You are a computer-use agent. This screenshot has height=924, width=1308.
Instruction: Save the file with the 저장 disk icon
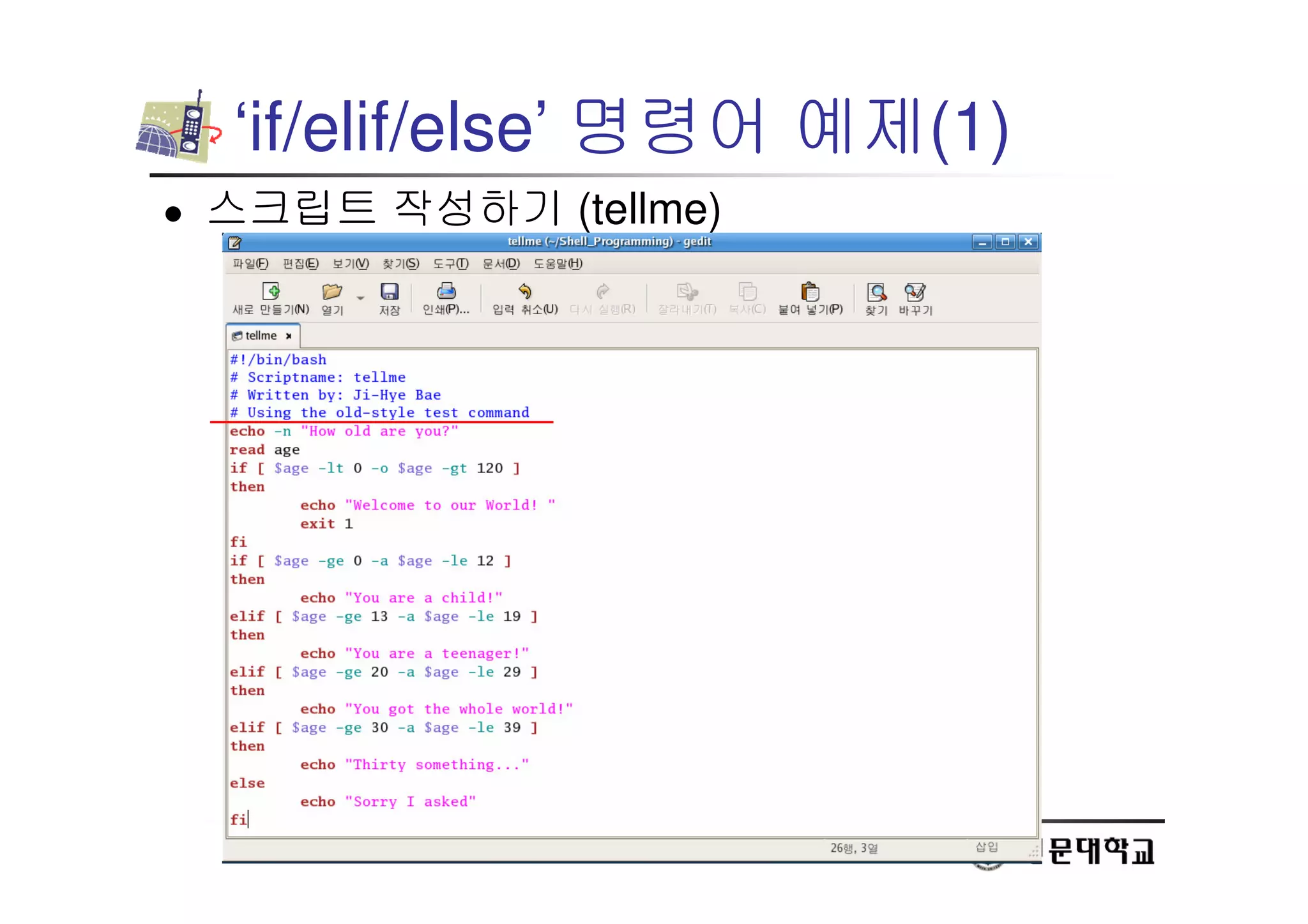coord(389,292)
